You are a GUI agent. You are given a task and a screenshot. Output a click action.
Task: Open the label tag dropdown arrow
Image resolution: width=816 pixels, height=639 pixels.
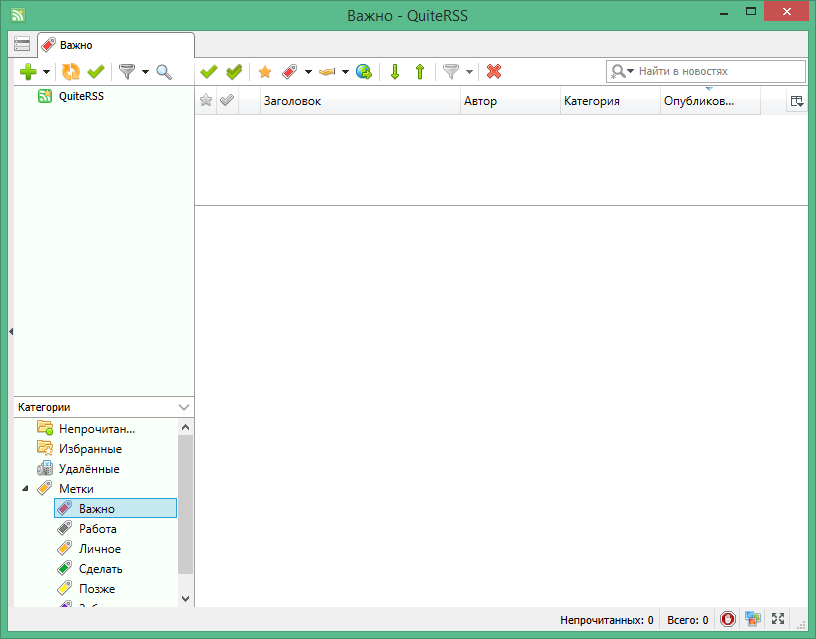pyautogui.click(x=308, y=72)
